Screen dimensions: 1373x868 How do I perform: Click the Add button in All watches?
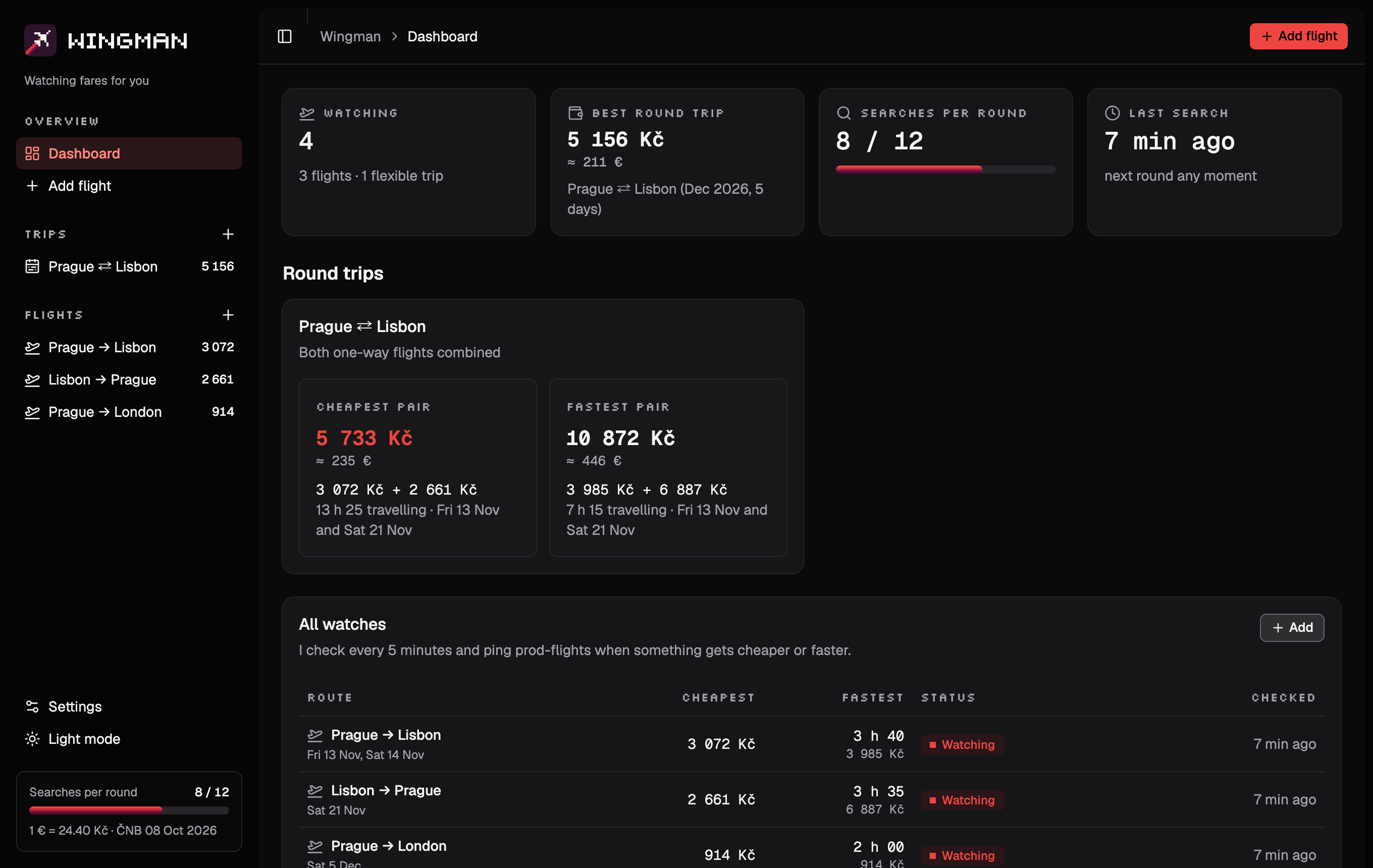click(x=1291, y=627)
